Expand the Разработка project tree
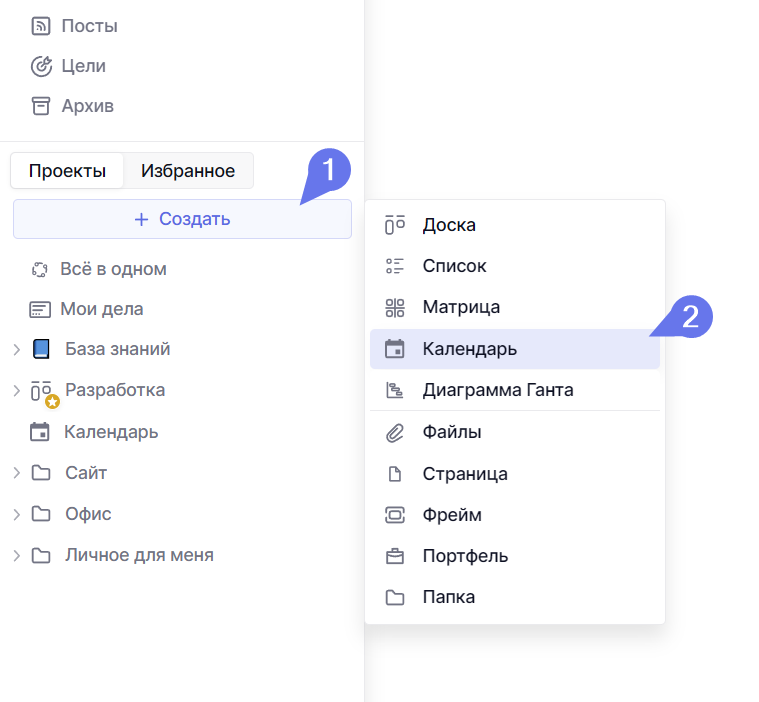 (x=16, y=391)
